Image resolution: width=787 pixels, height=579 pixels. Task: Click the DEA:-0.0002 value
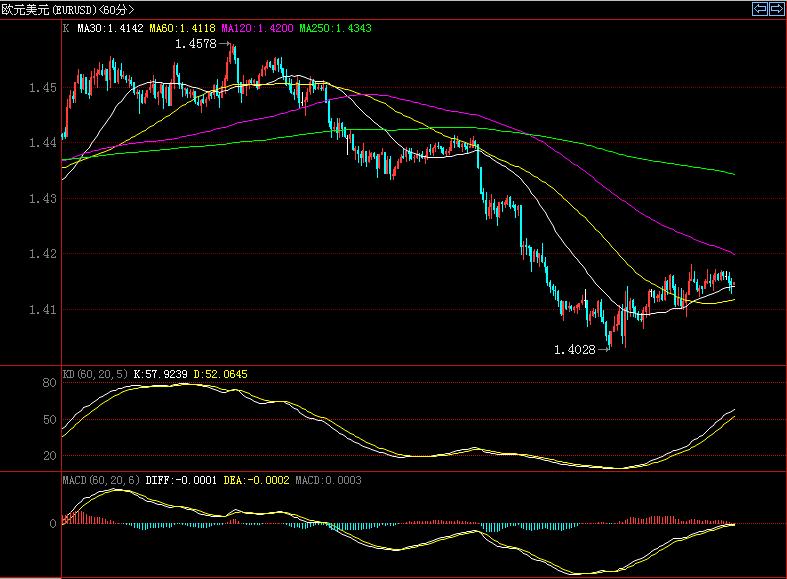(x=256, y=480)
